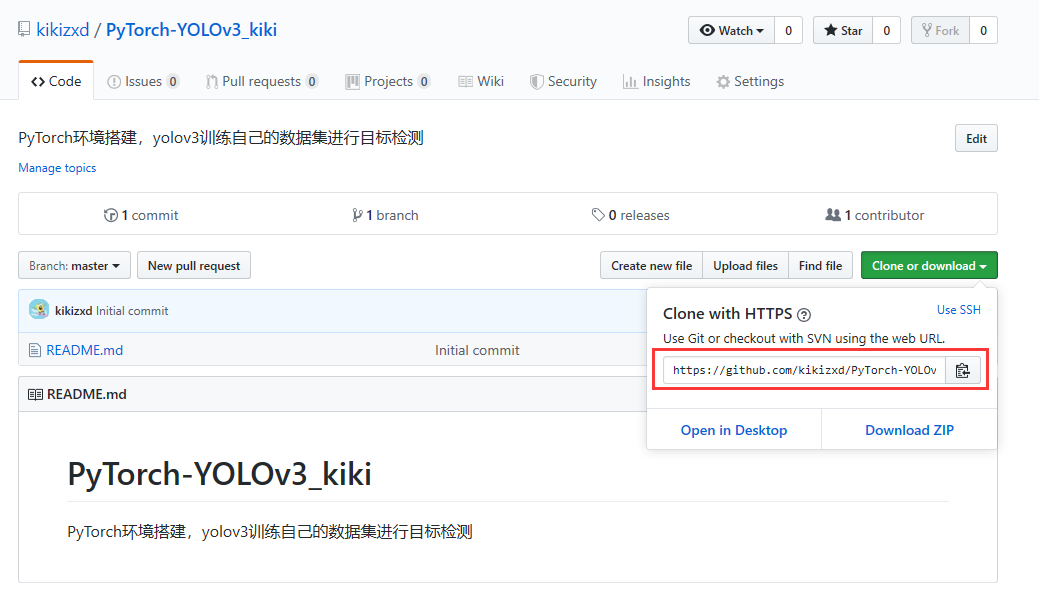
Task: View the Insights tab
Action: tap(657, 82)
